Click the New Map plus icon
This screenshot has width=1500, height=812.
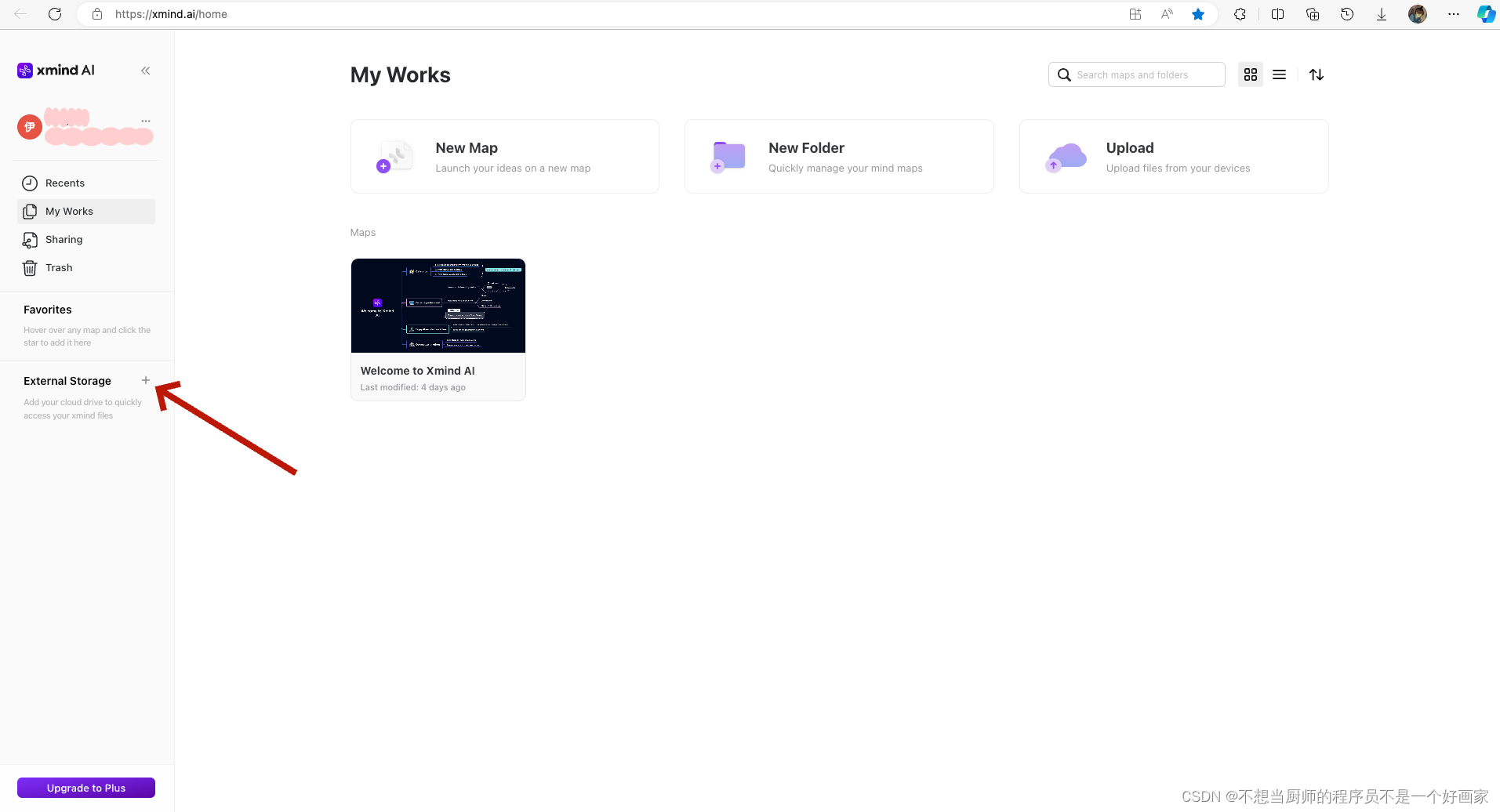click(x=383, y=166)
